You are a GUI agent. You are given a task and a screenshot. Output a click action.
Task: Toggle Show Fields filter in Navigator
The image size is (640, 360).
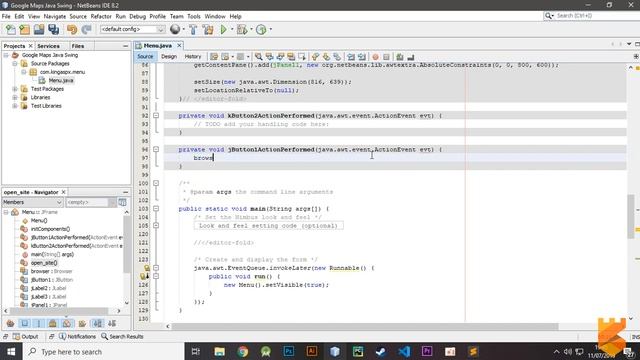click(x=25, y=323)
